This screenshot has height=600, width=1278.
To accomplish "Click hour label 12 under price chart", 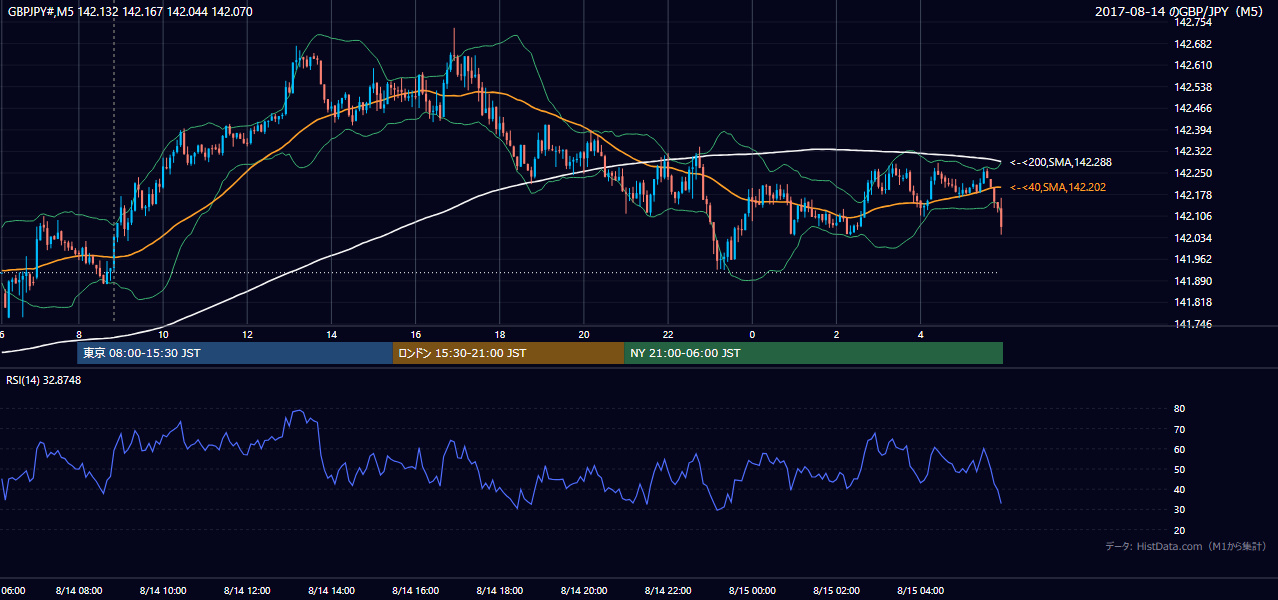I will click(247, 335).
